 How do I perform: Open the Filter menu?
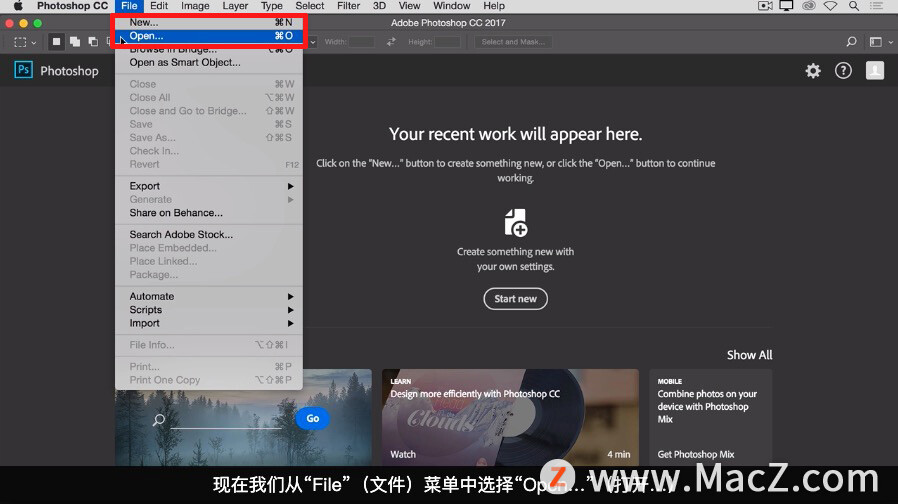pos(348,6)
